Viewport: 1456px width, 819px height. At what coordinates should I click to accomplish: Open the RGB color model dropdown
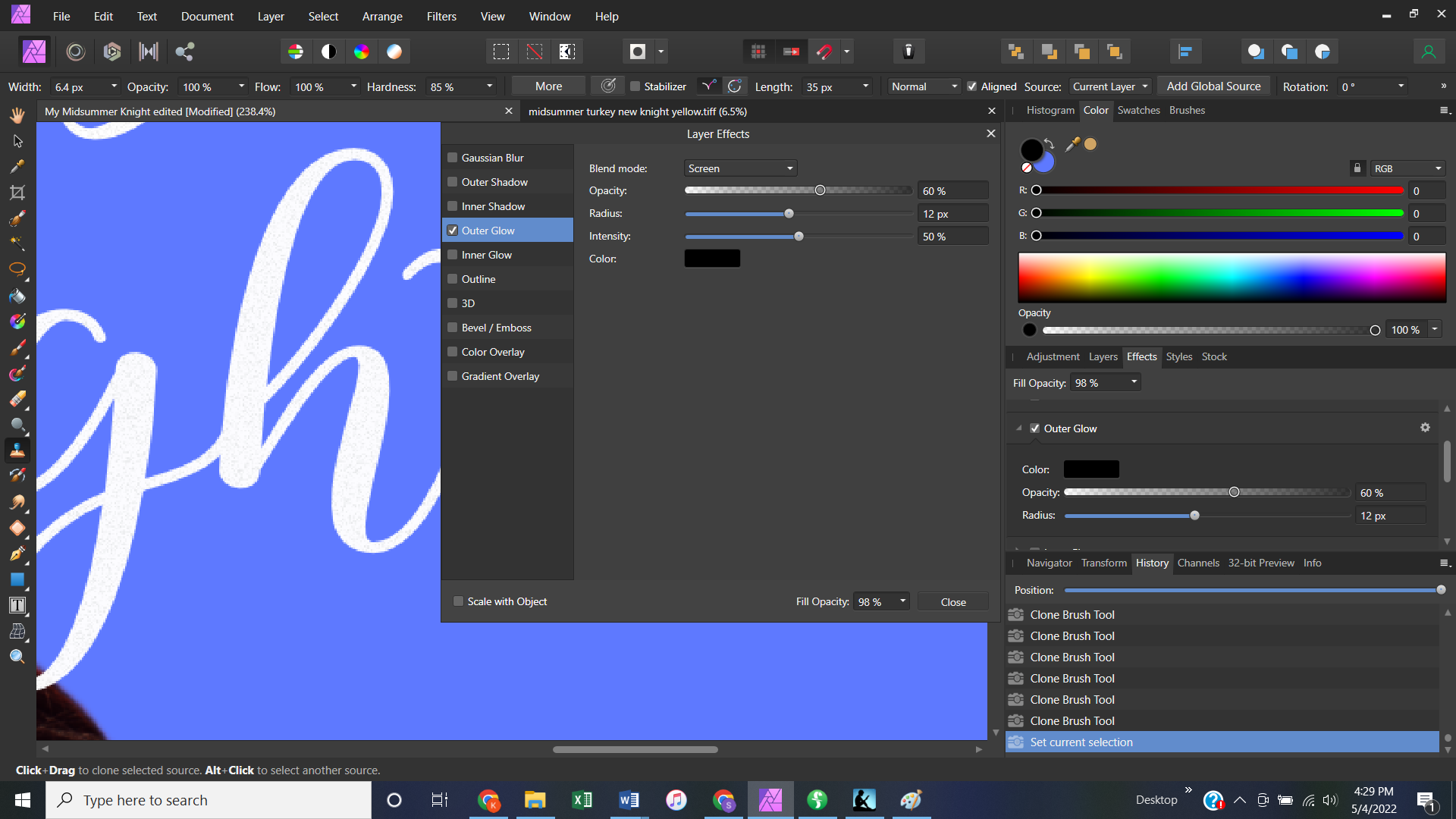(1407, 168)
